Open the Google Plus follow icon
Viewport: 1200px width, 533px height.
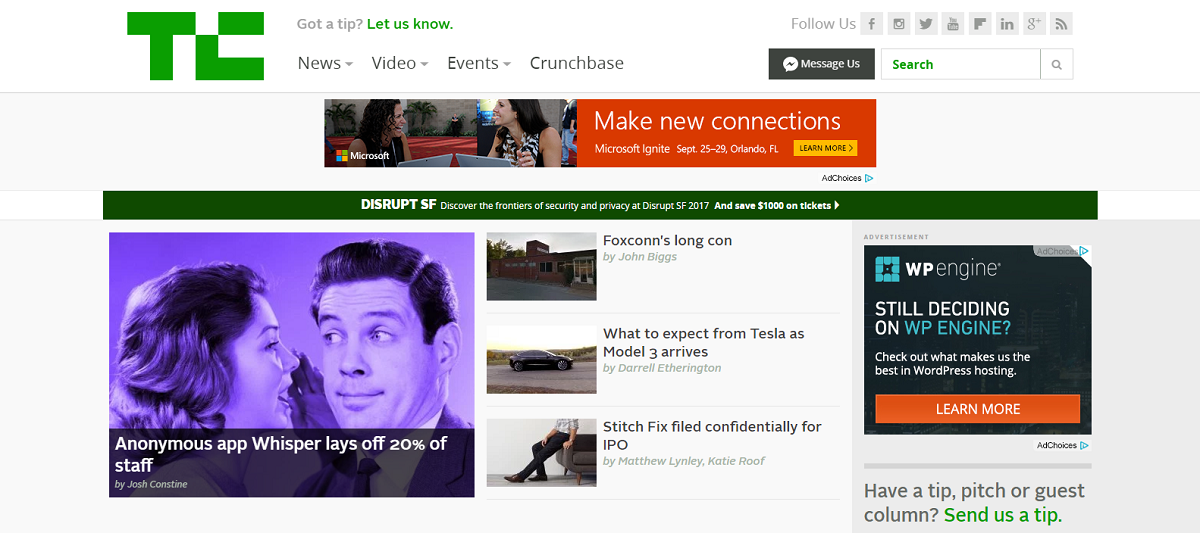point(1035,24)
